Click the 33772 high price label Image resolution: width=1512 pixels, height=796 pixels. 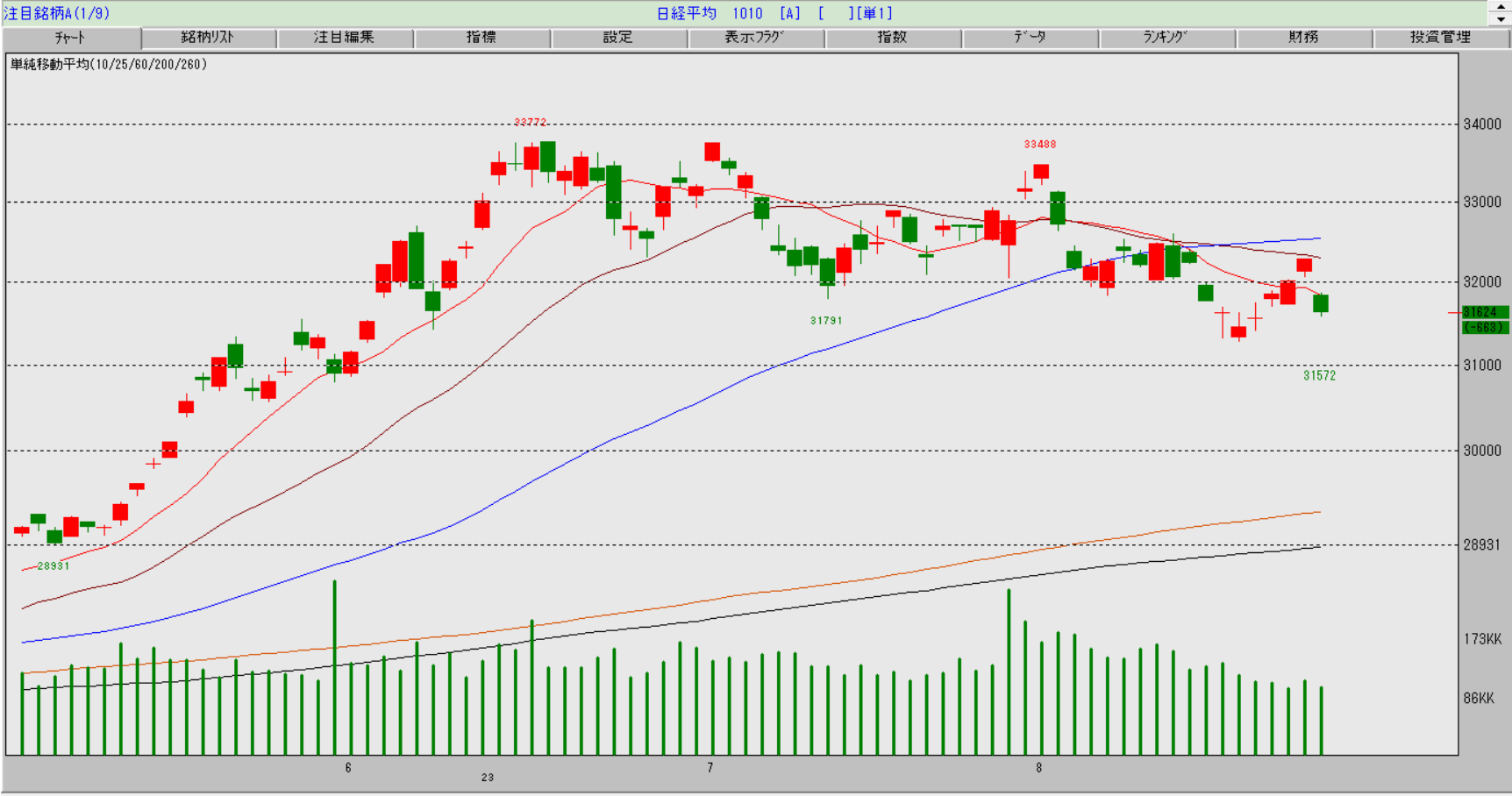tap(531, 122)
